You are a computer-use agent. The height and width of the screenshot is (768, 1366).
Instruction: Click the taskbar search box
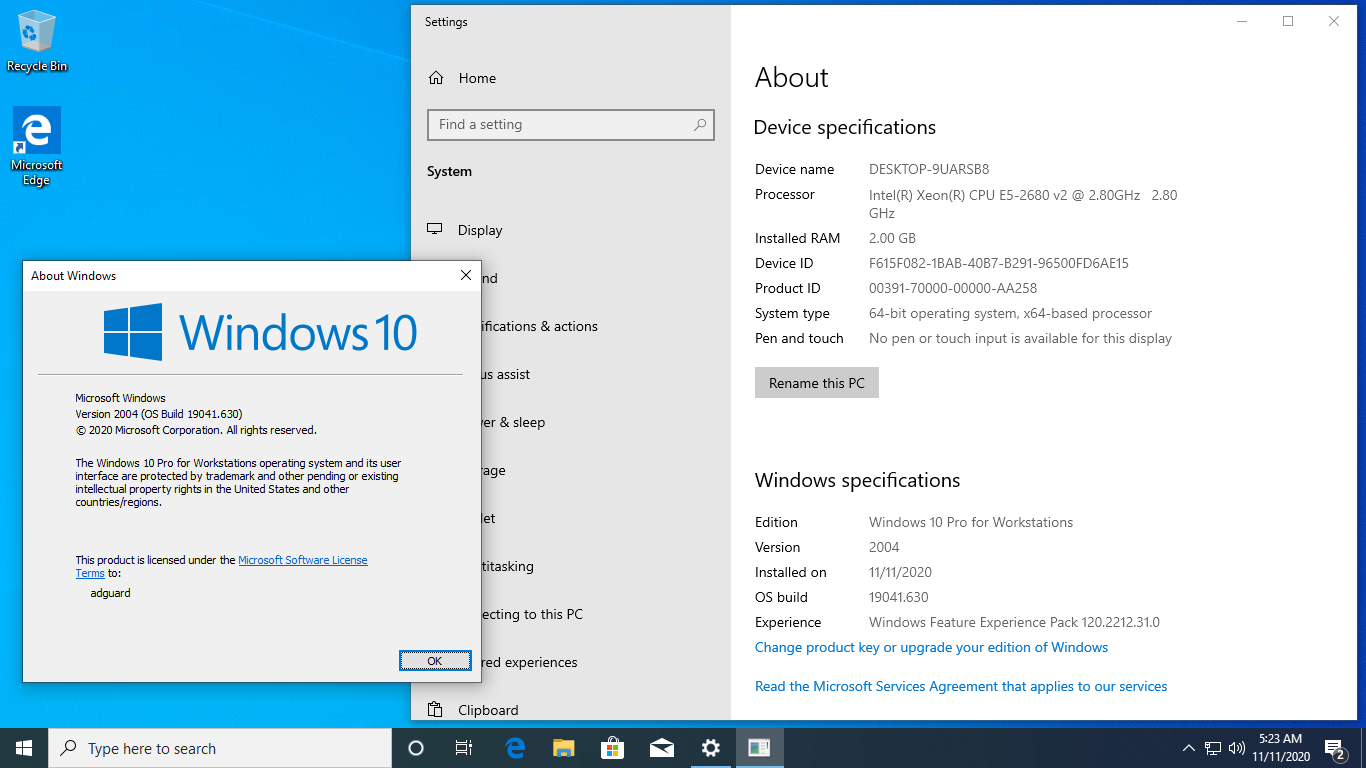point(220,748)
